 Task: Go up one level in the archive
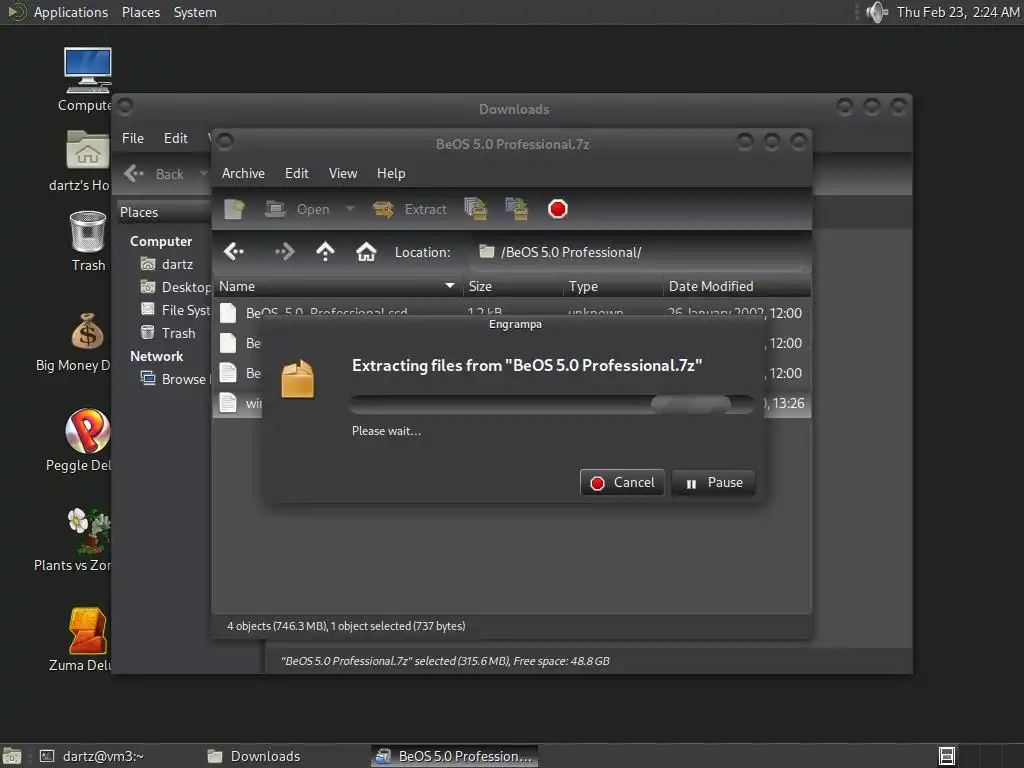point(325,251)
